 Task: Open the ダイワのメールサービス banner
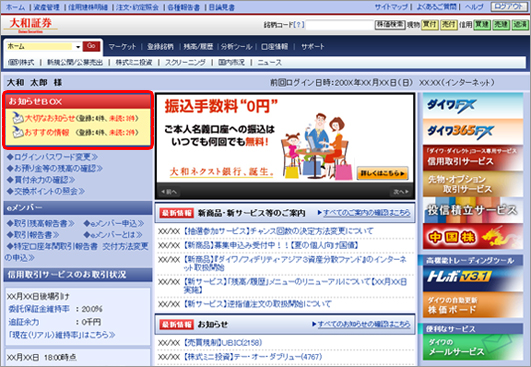pos(473,347)
